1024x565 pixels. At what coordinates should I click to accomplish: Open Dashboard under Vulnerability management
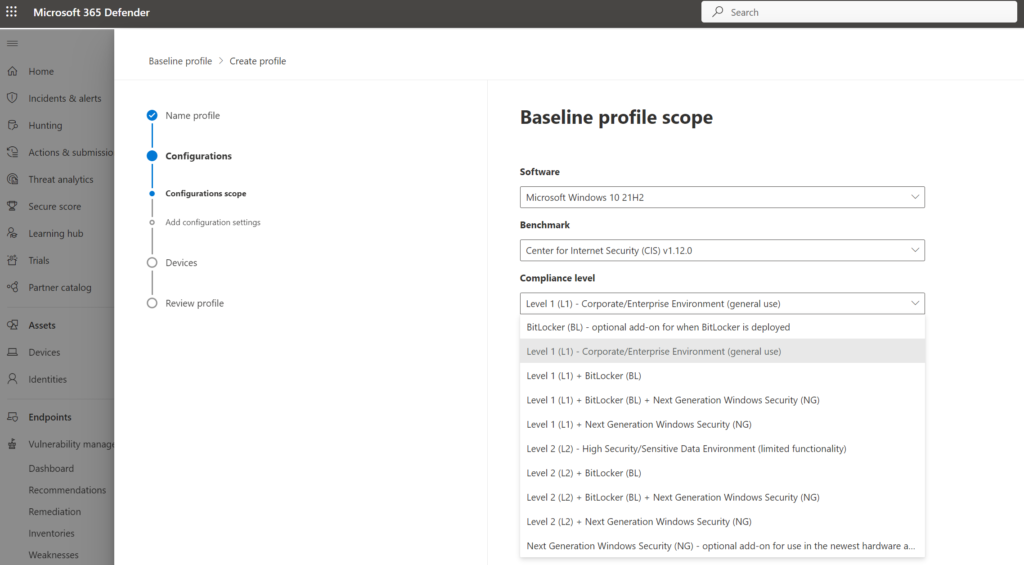51,468
